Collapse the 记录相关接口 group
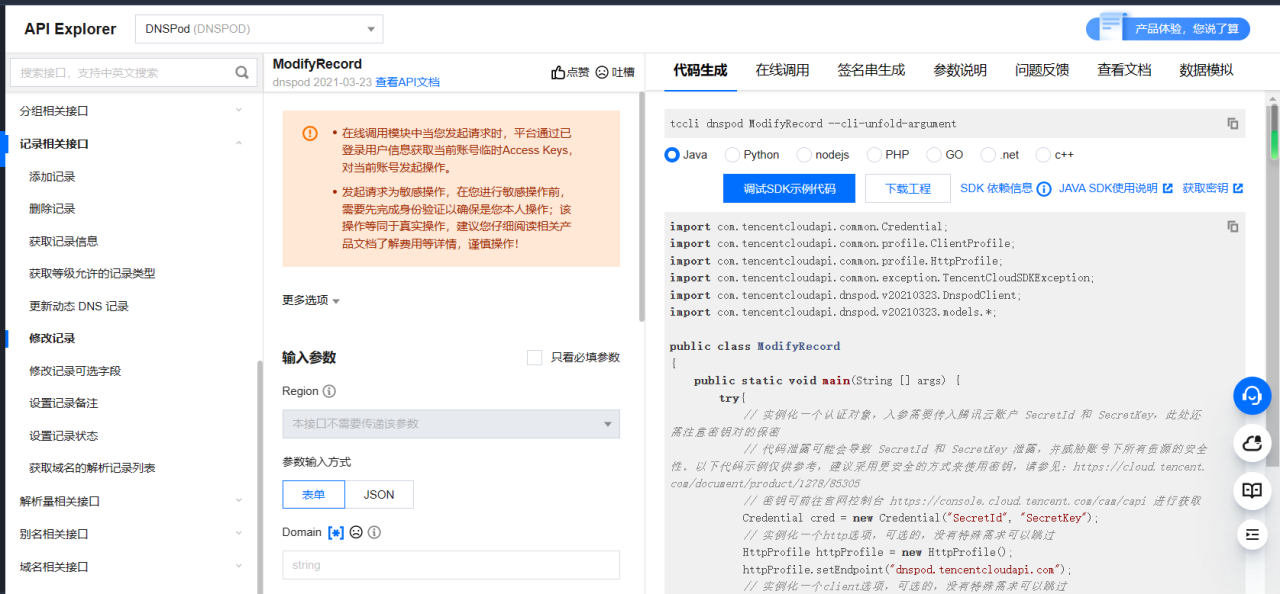Screen dimensions: 1280x594 point(238,144)
